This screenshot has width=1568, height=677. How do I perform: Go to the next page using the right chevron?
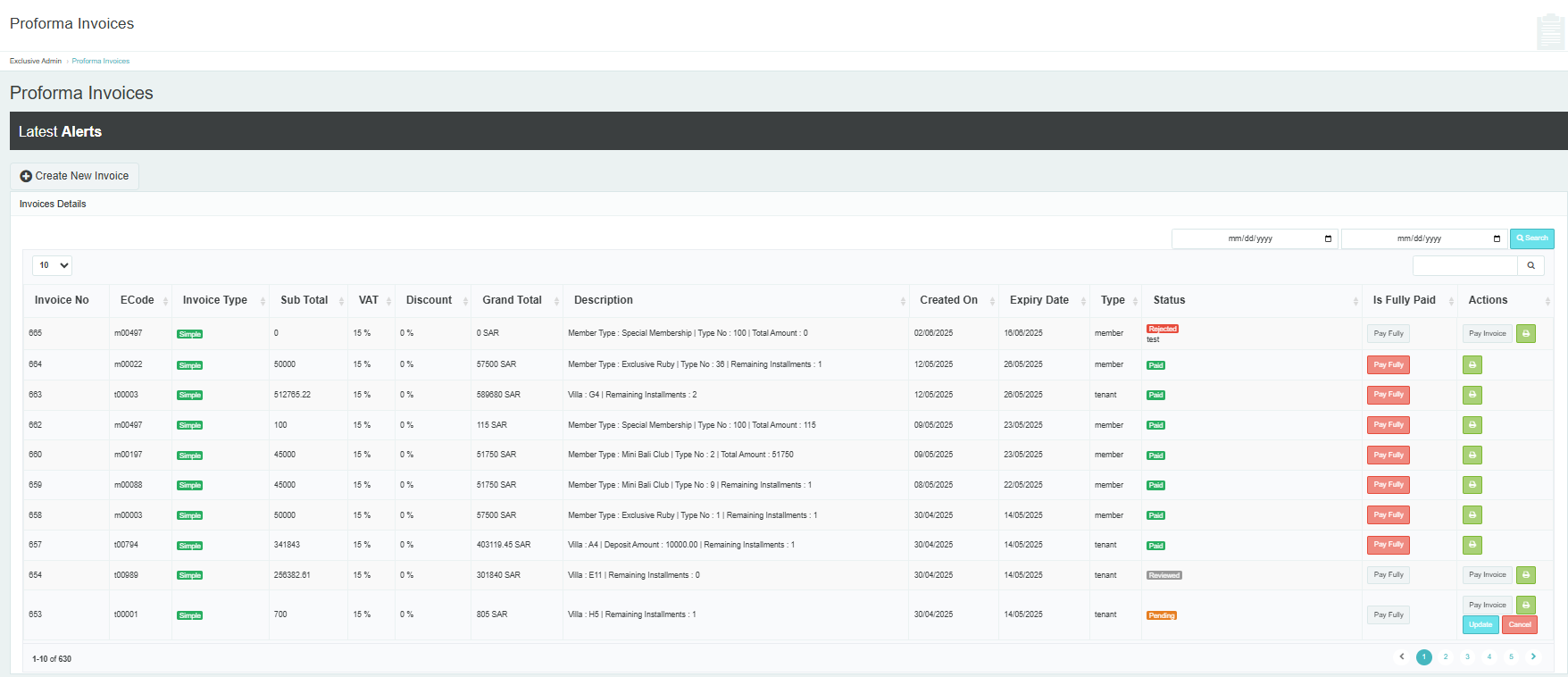point(1533,656)
